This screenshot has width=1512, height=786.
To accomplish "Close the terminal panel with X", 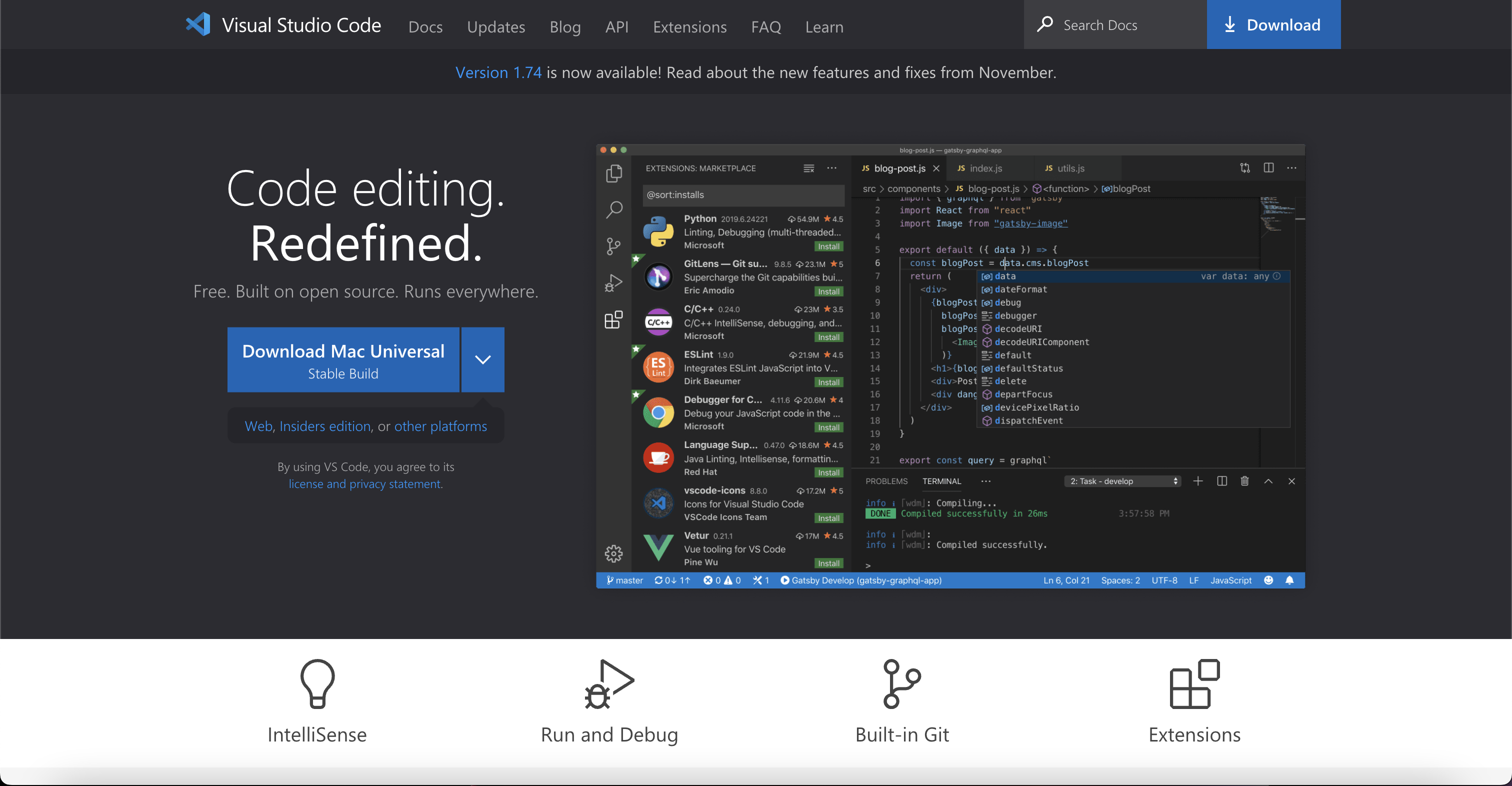I will (x=1291, y=481).
